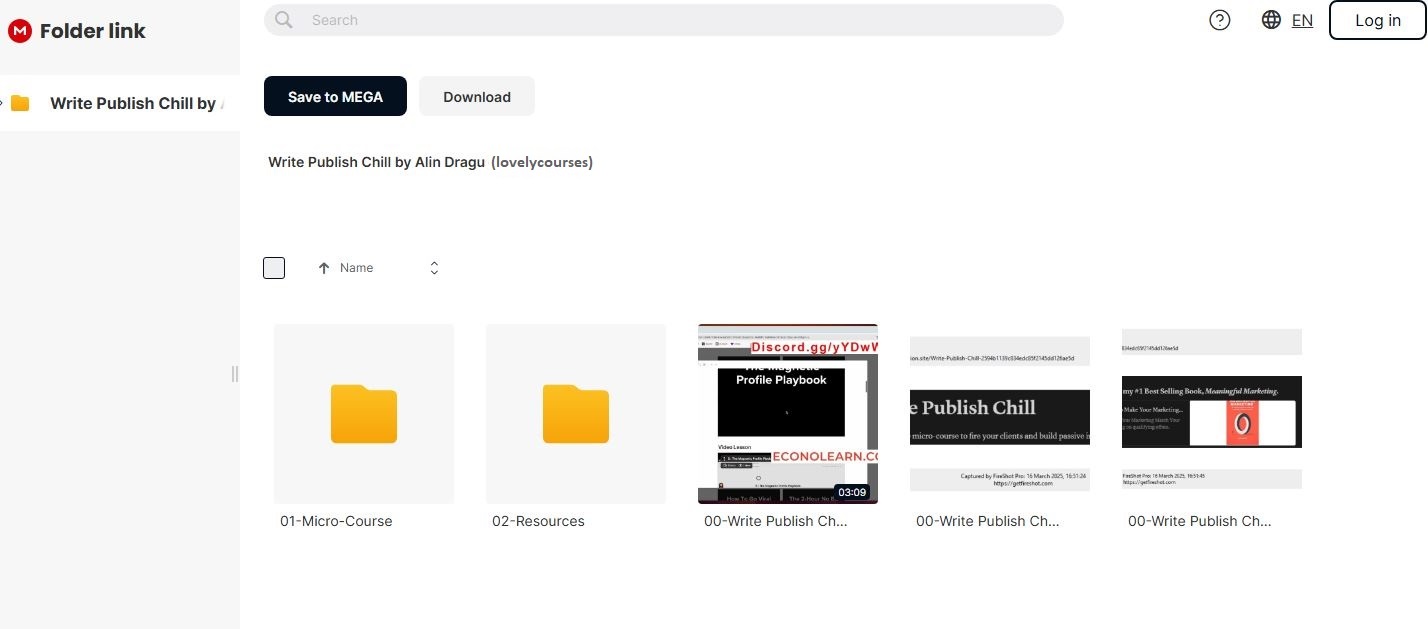Click the MEGA logo icon
The height and width of the screenshot is (629, 1428).
point(20,31)
